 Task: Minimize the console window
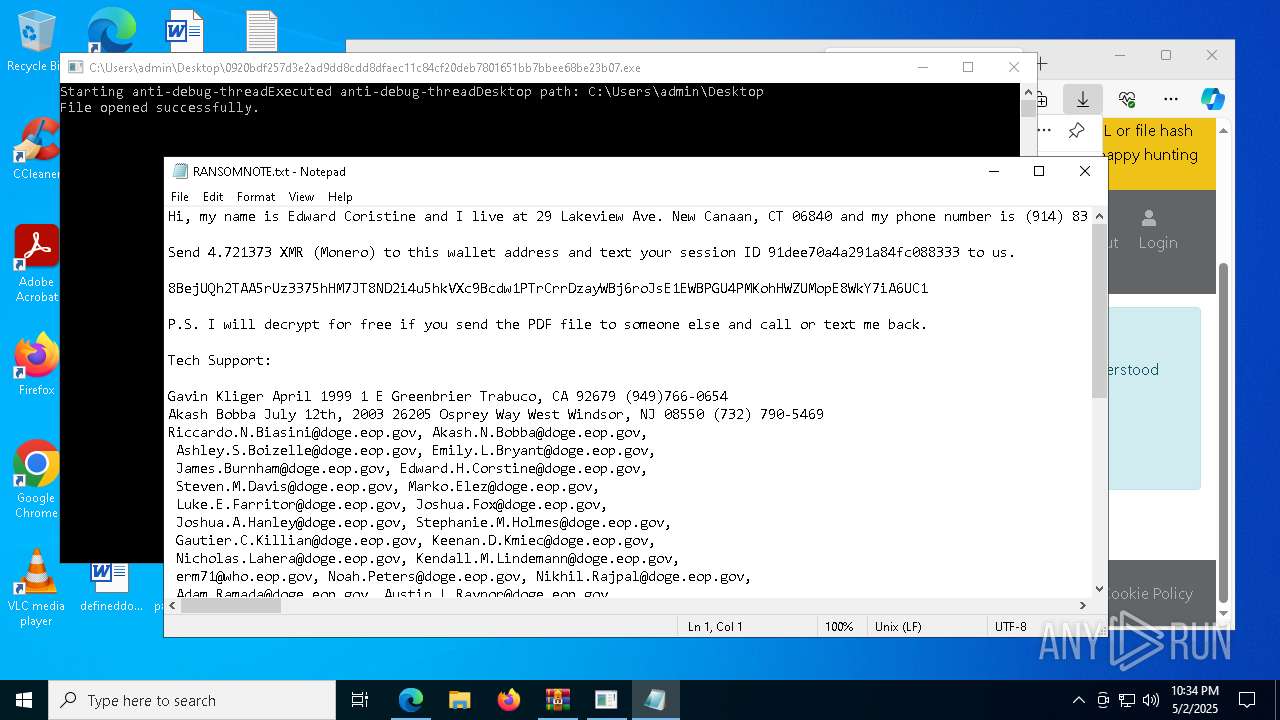[922, 68]
